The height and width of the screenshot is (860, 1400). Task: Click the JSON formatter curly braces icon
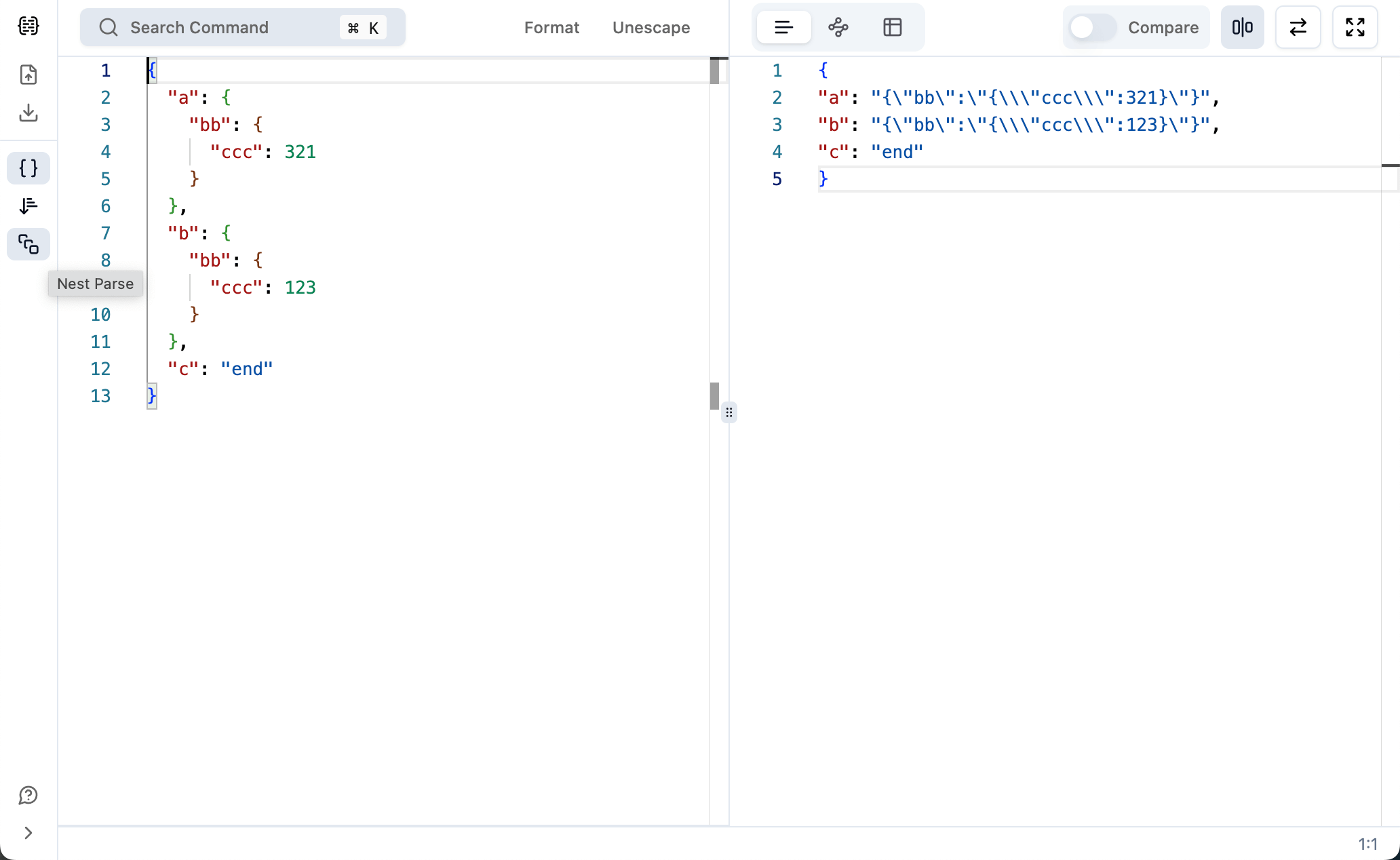click(28, 168)
